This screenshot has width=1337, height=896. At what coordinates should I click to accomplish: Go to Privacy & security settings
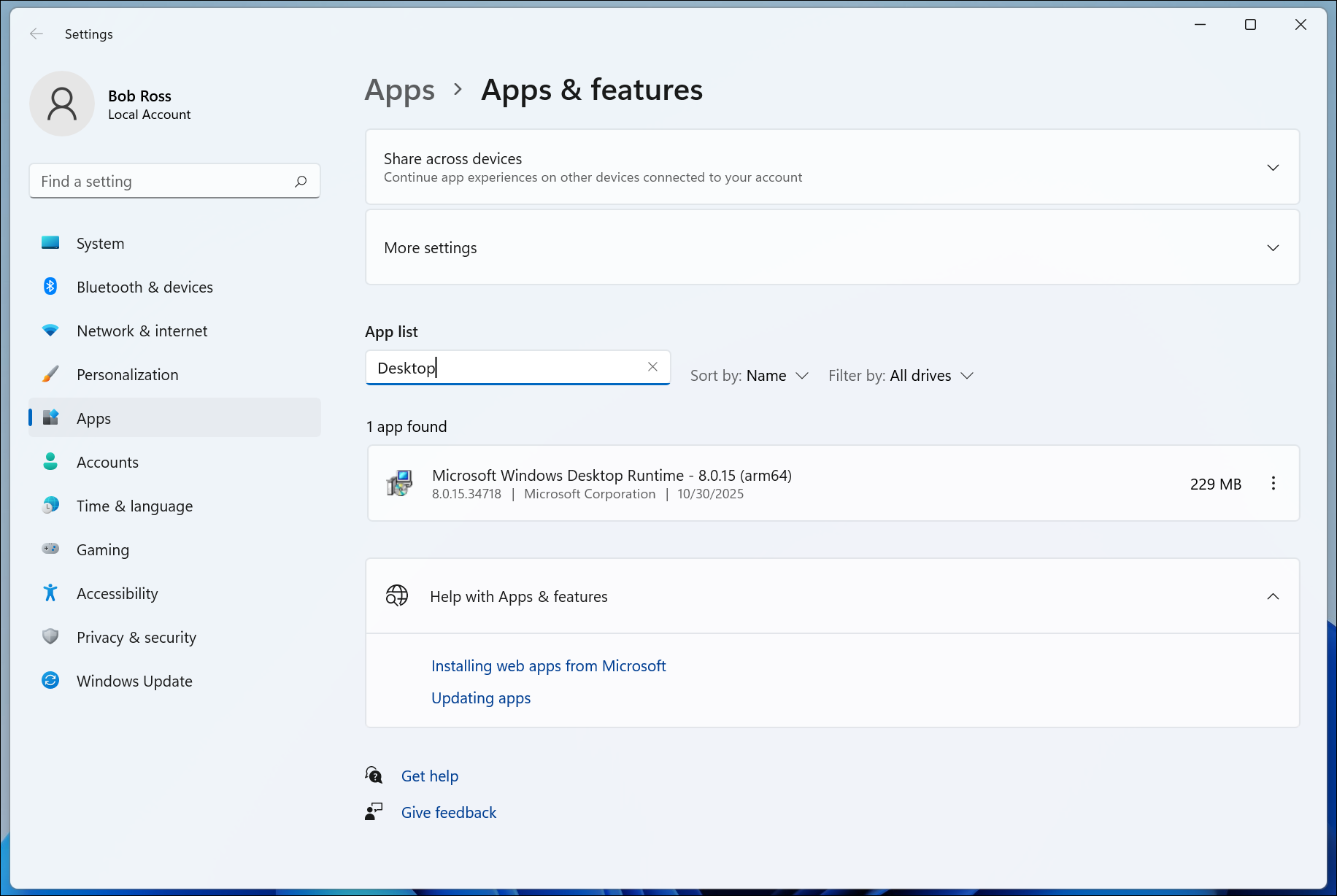click(136, 637)
